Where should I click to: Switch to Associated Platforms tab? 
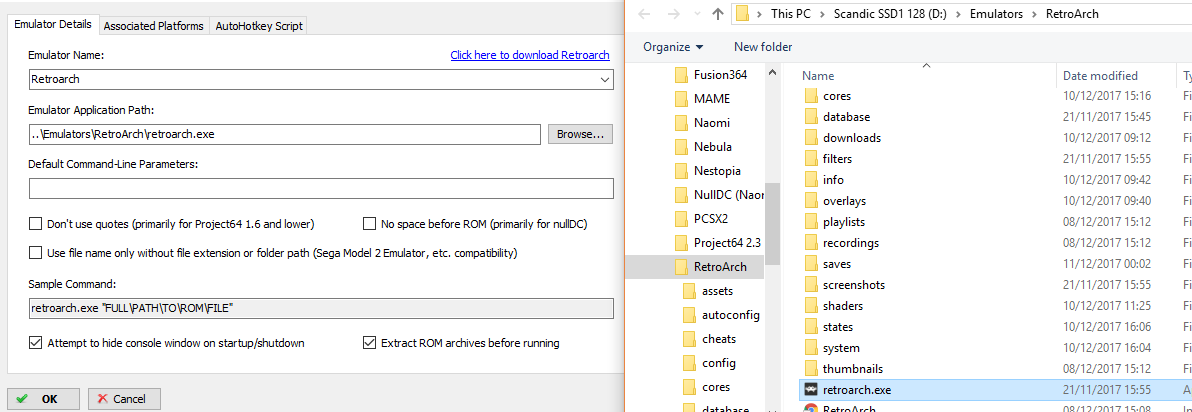[154, 26]
